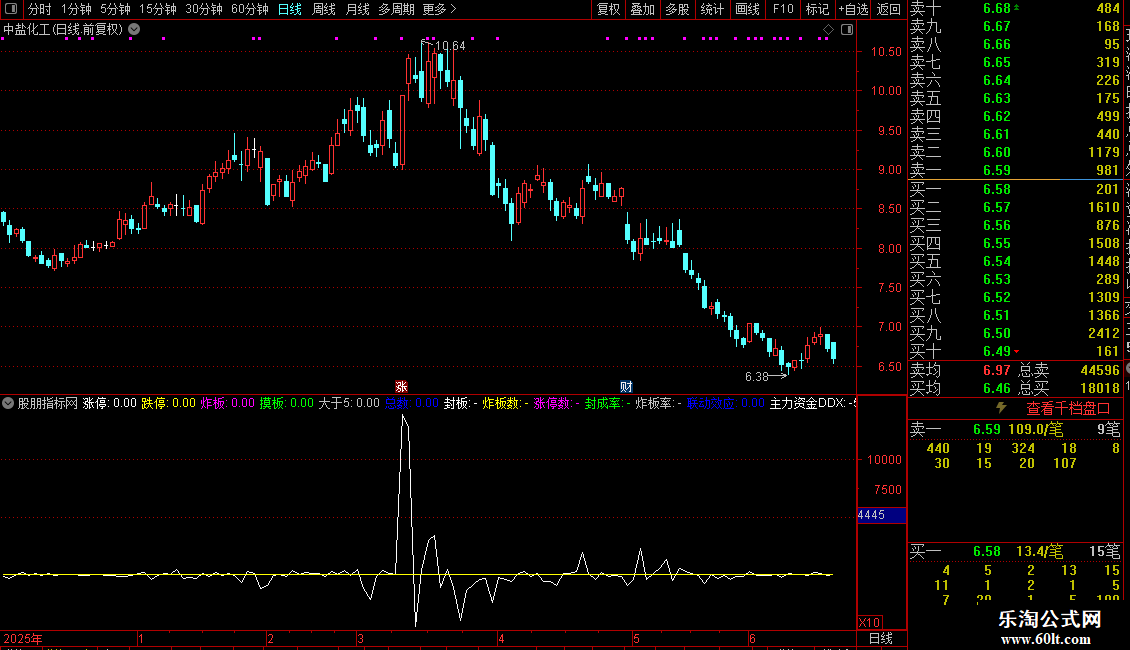Click the 返回 back button

pyautogui.click(x=889, y=9)
